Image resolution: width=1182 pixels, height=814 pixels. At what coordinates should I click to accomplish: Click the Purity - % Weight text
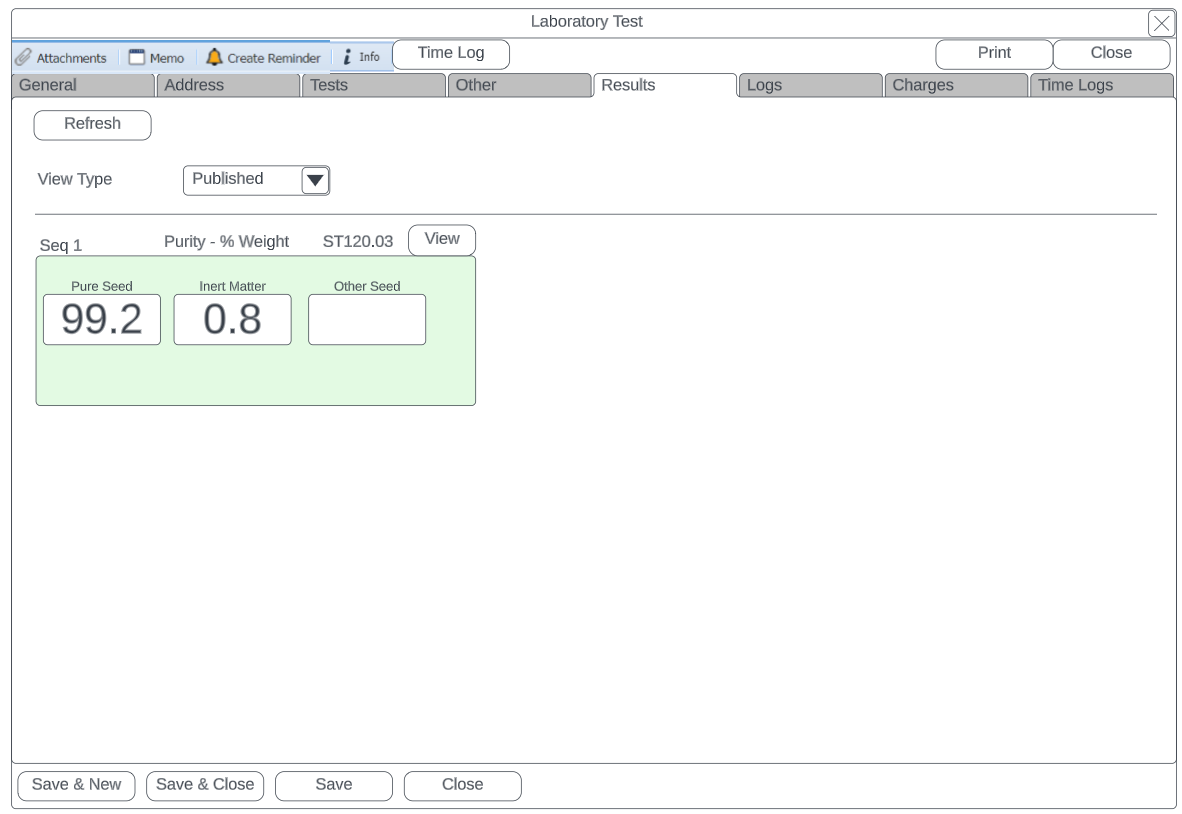tap(226, 241)
